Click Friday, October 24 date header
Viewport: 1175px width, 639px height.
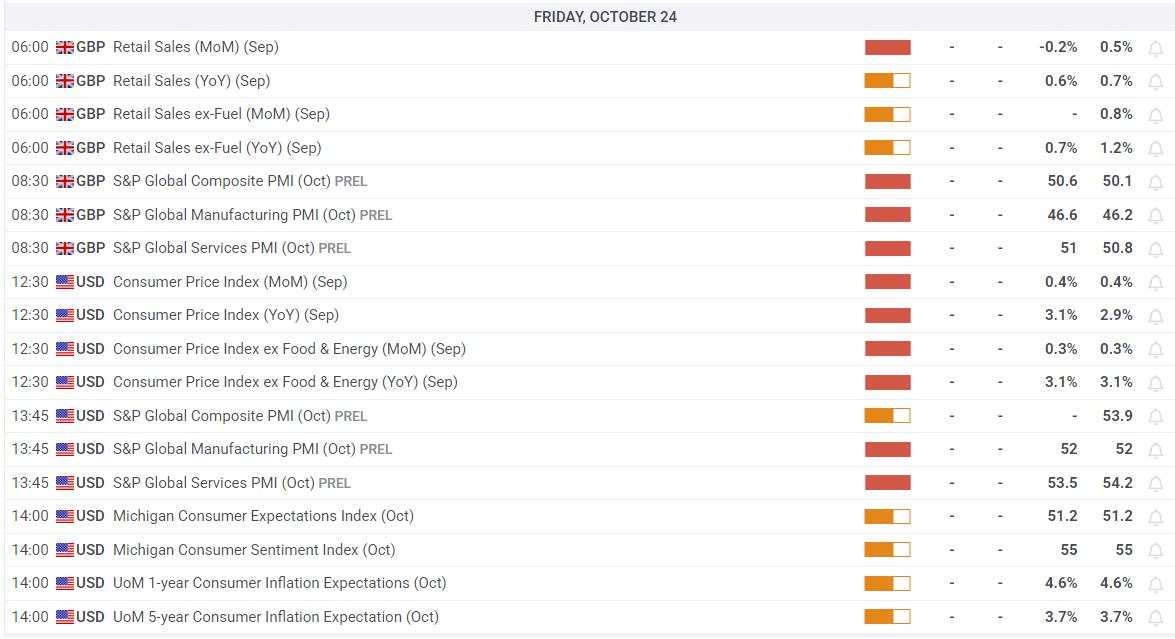(604, 17)
